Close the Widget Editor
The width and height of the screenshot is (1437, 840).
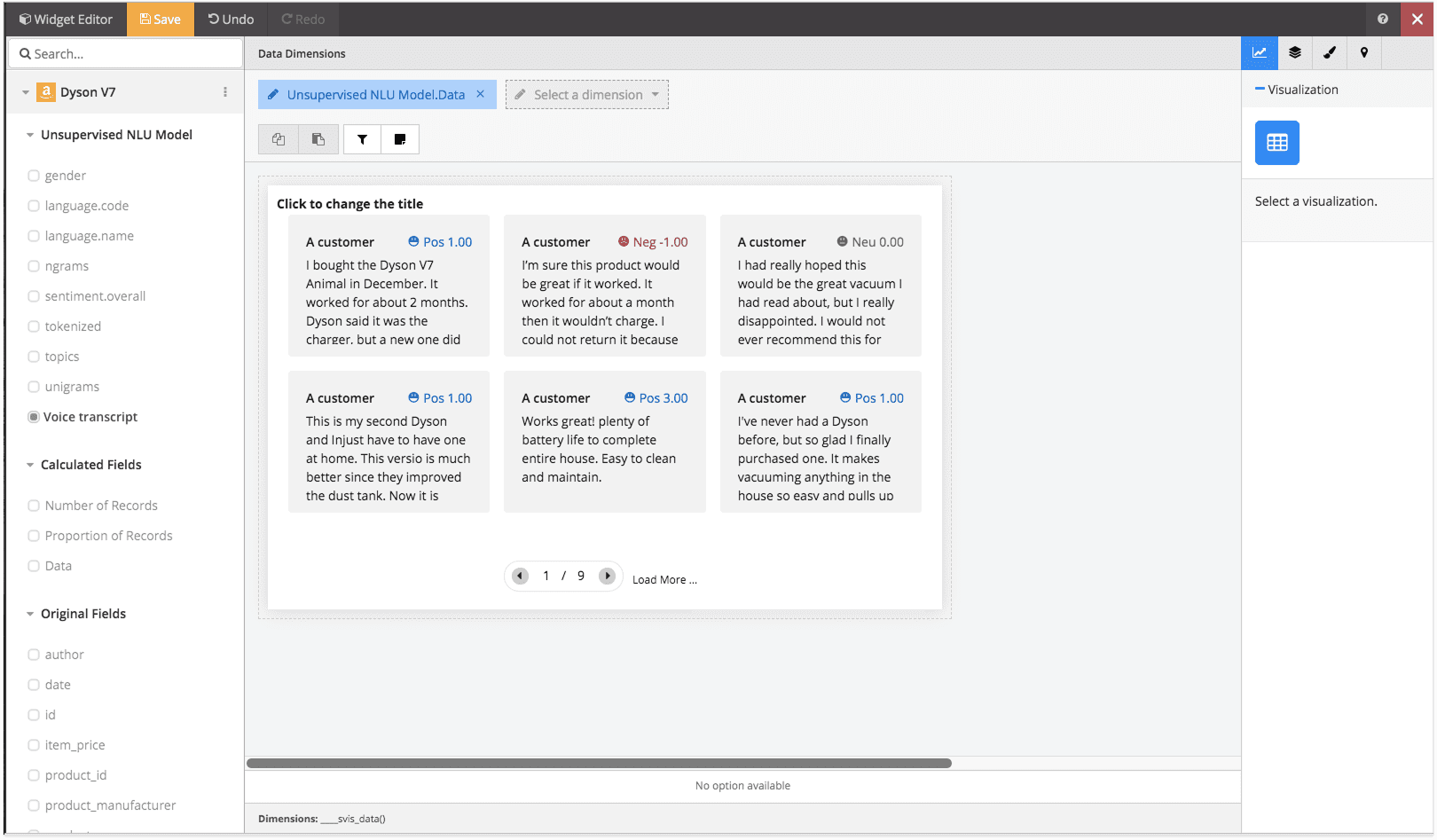click(1417, 19)
